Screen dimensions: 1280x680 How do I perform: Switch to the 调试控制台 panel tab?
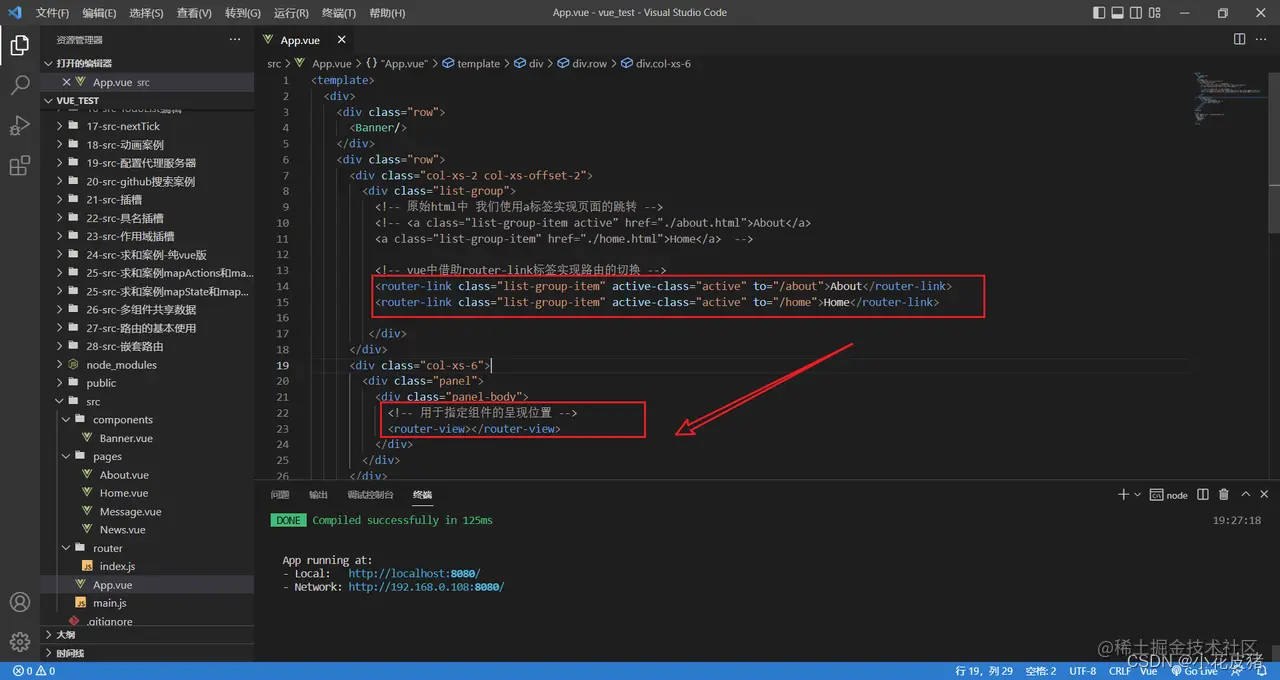[370, 495]
